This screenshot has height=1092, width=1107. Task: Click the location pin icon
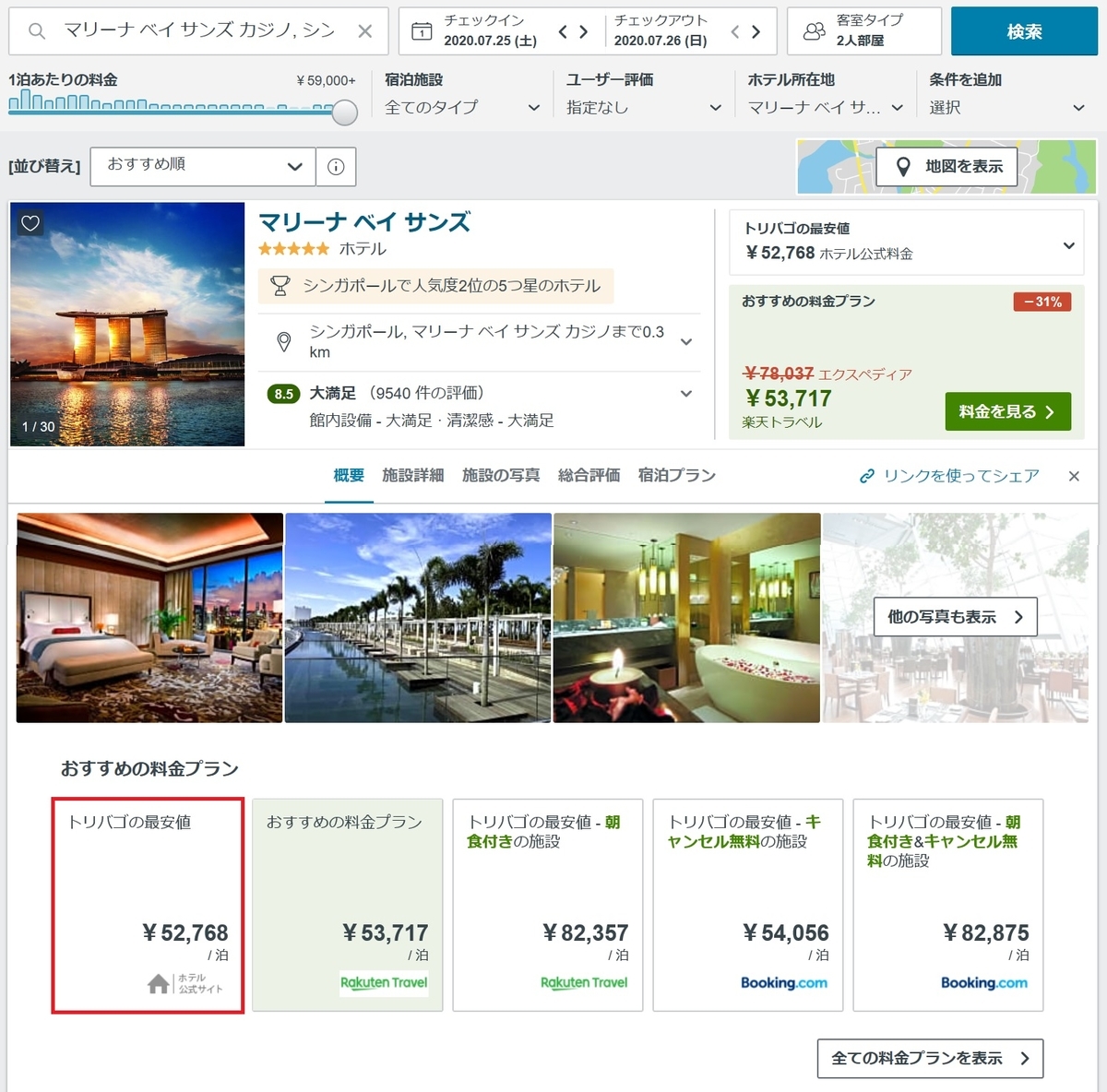[x=284, y=342]
